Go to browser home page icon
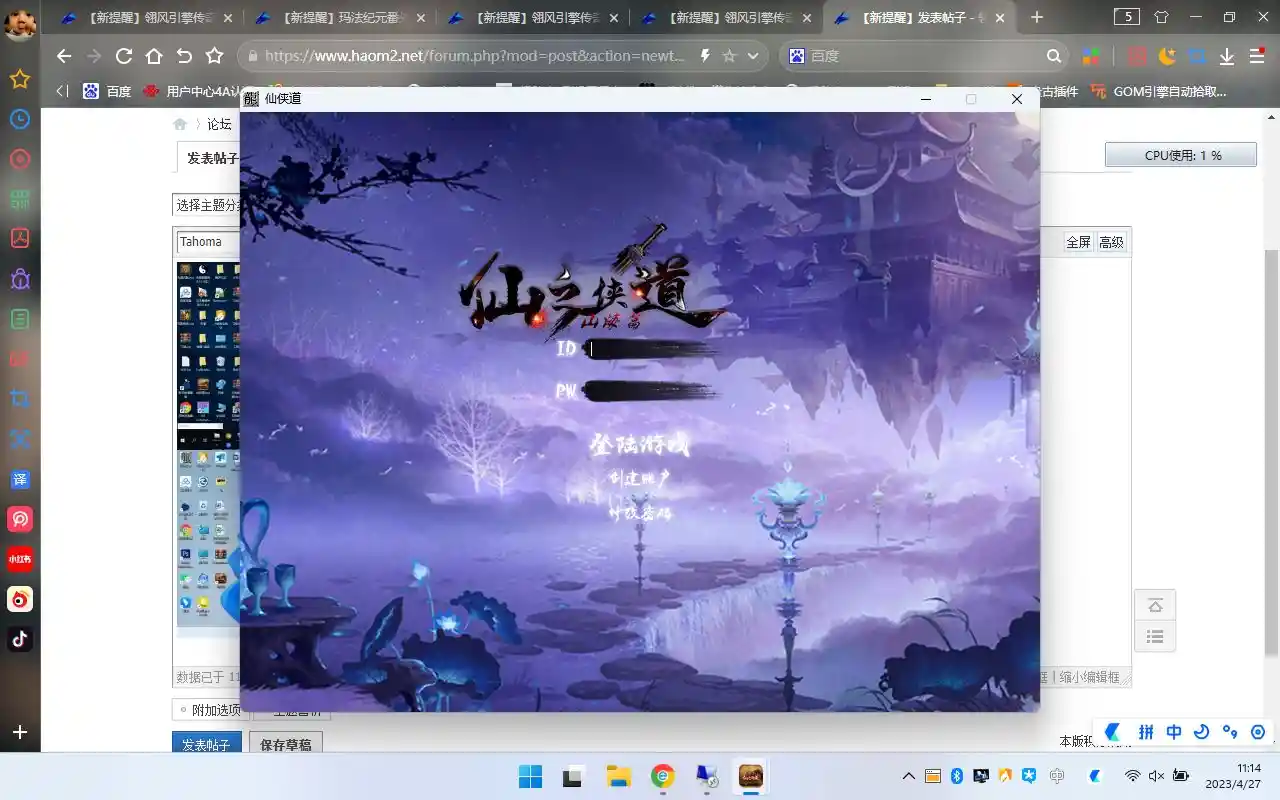1280x800 pixels. click(154, 56)
